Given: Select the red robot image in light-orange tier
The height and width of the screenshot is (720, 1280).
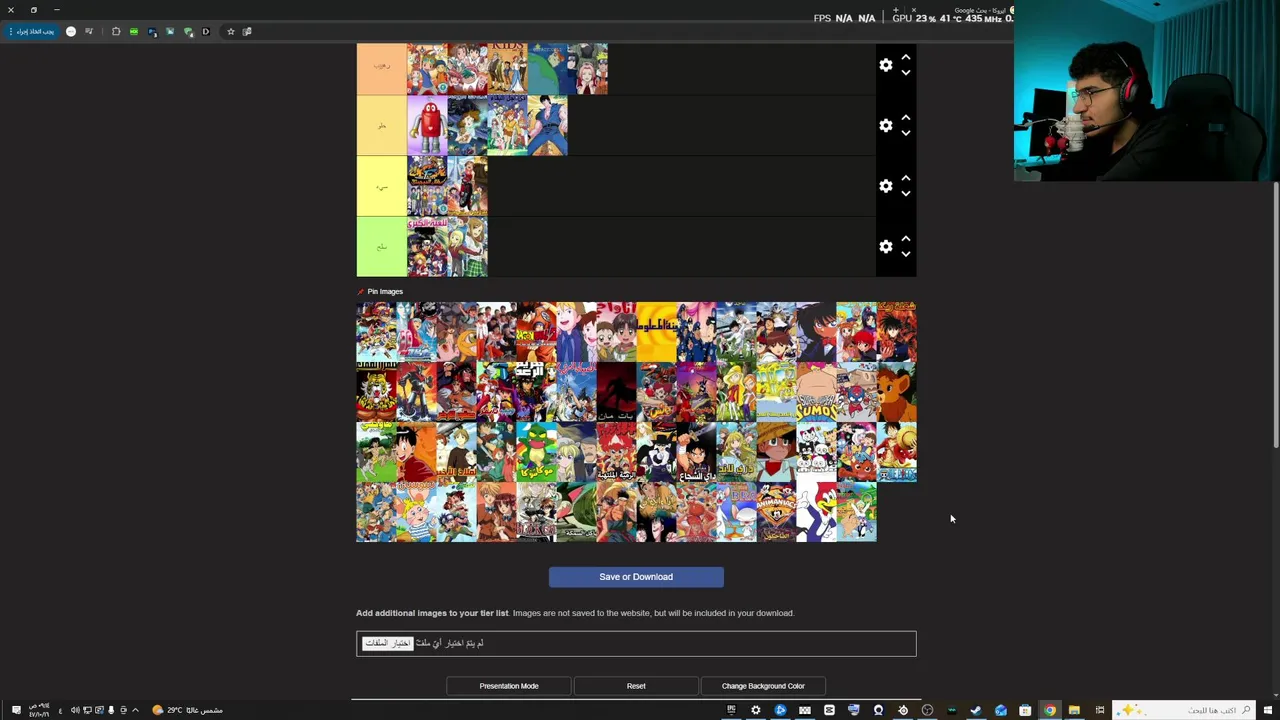Looking at the screenshot, I should (427, 126).
